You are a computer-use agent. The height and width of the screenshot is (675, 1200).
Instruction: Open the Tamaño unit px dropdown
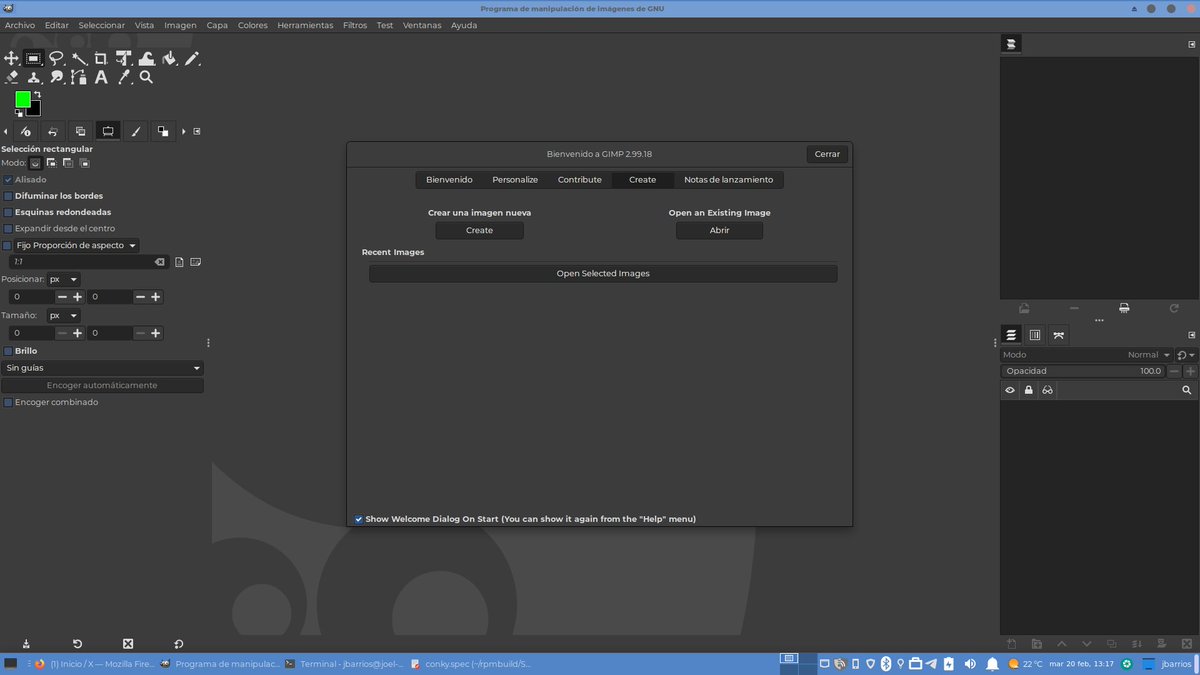[x=64, y=315]
